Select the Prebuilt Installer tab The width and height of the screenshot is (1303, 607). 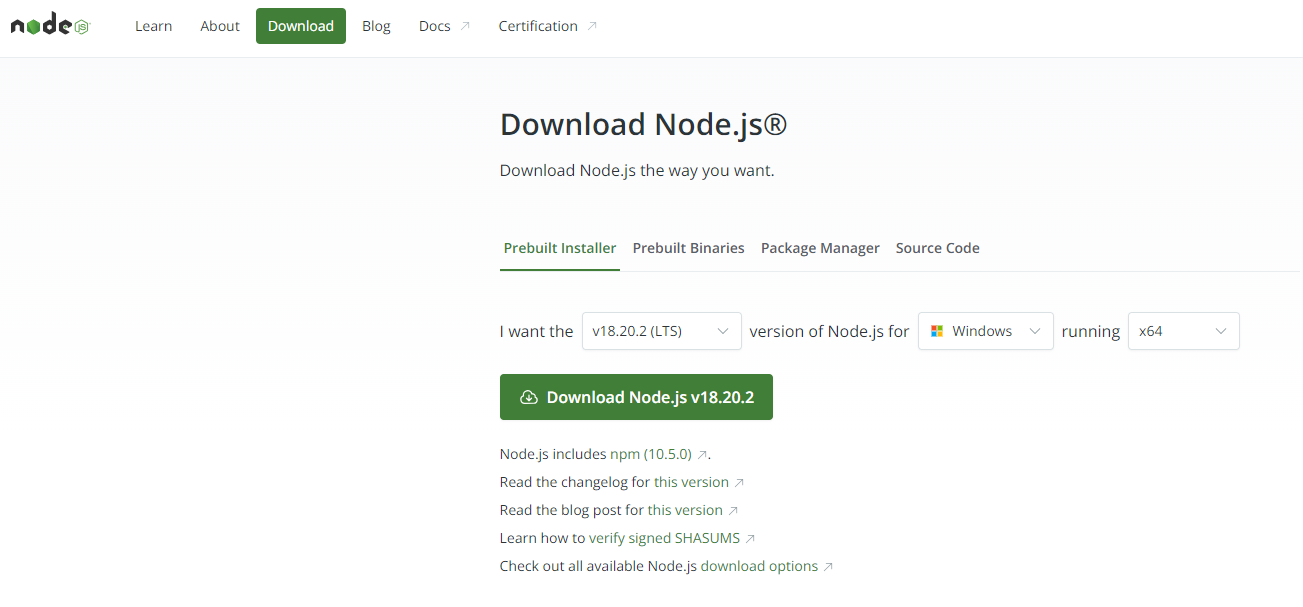tap(560, 248)
